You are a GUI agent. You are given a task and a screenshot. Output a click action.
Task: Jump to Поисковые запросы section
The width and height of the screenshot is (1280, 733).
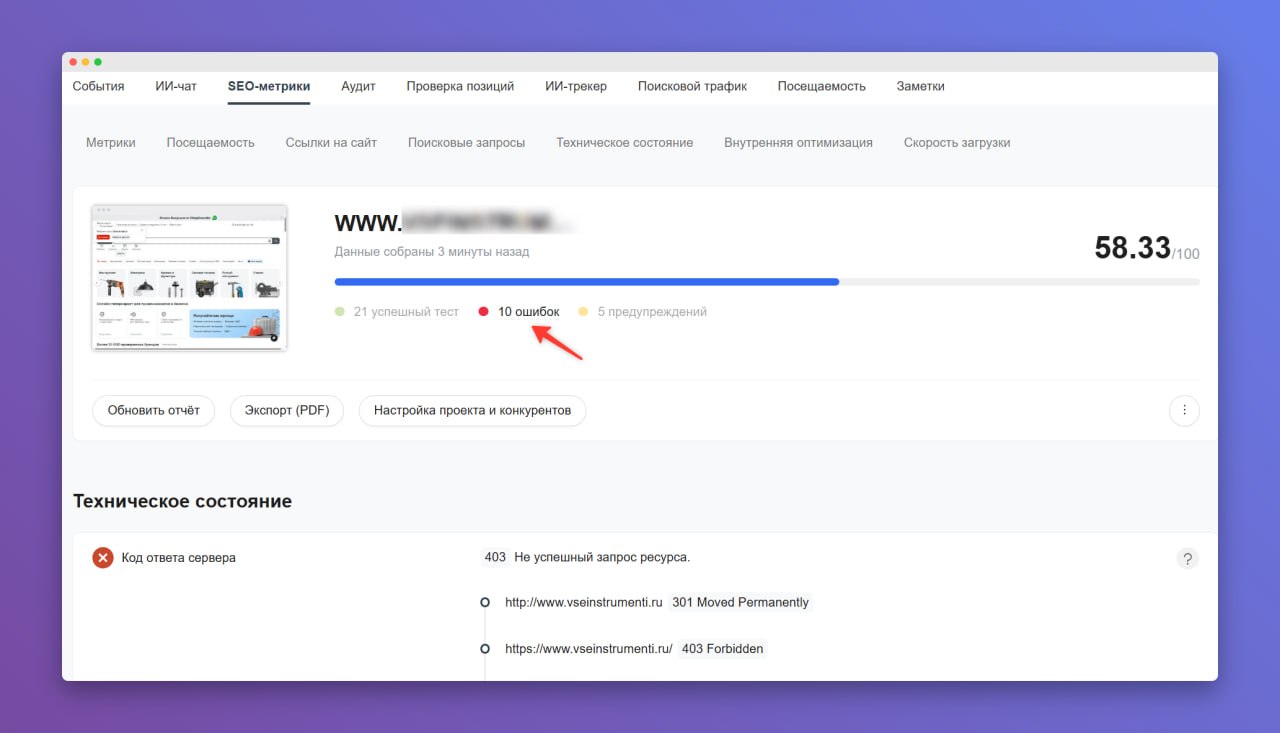[x=466, y=143]
